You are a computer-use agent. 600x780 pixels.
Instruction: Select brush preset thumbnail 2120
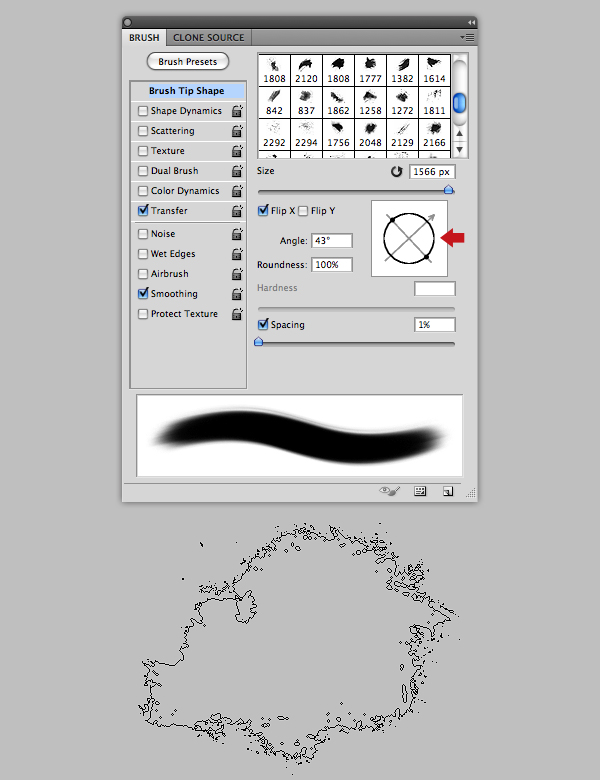pos(306,71)
